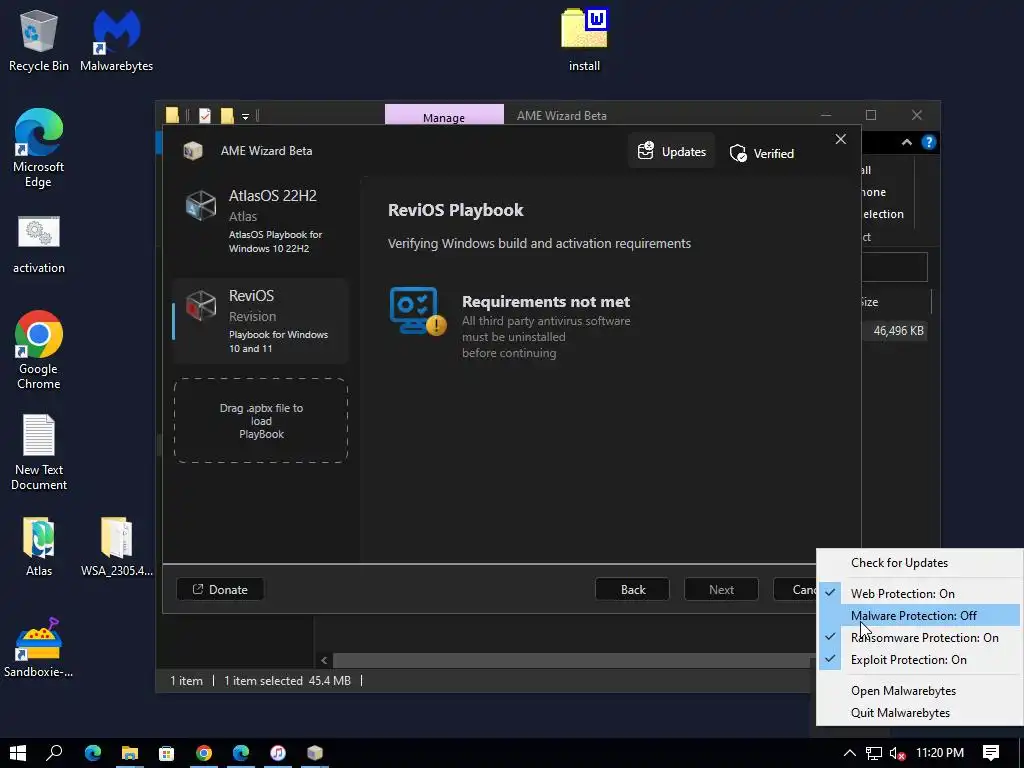
Task: Click the Donate button
Action: [220, 590]
